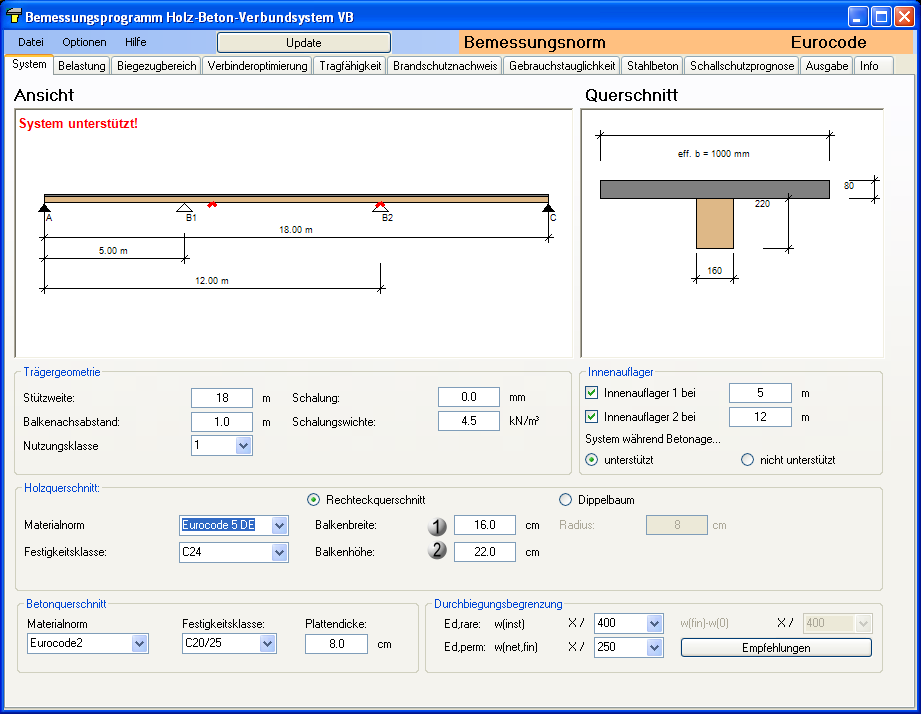Open the Nutzungsklasse dropdown
This screenshot has width=921, height=714.
tap(243, 446)
